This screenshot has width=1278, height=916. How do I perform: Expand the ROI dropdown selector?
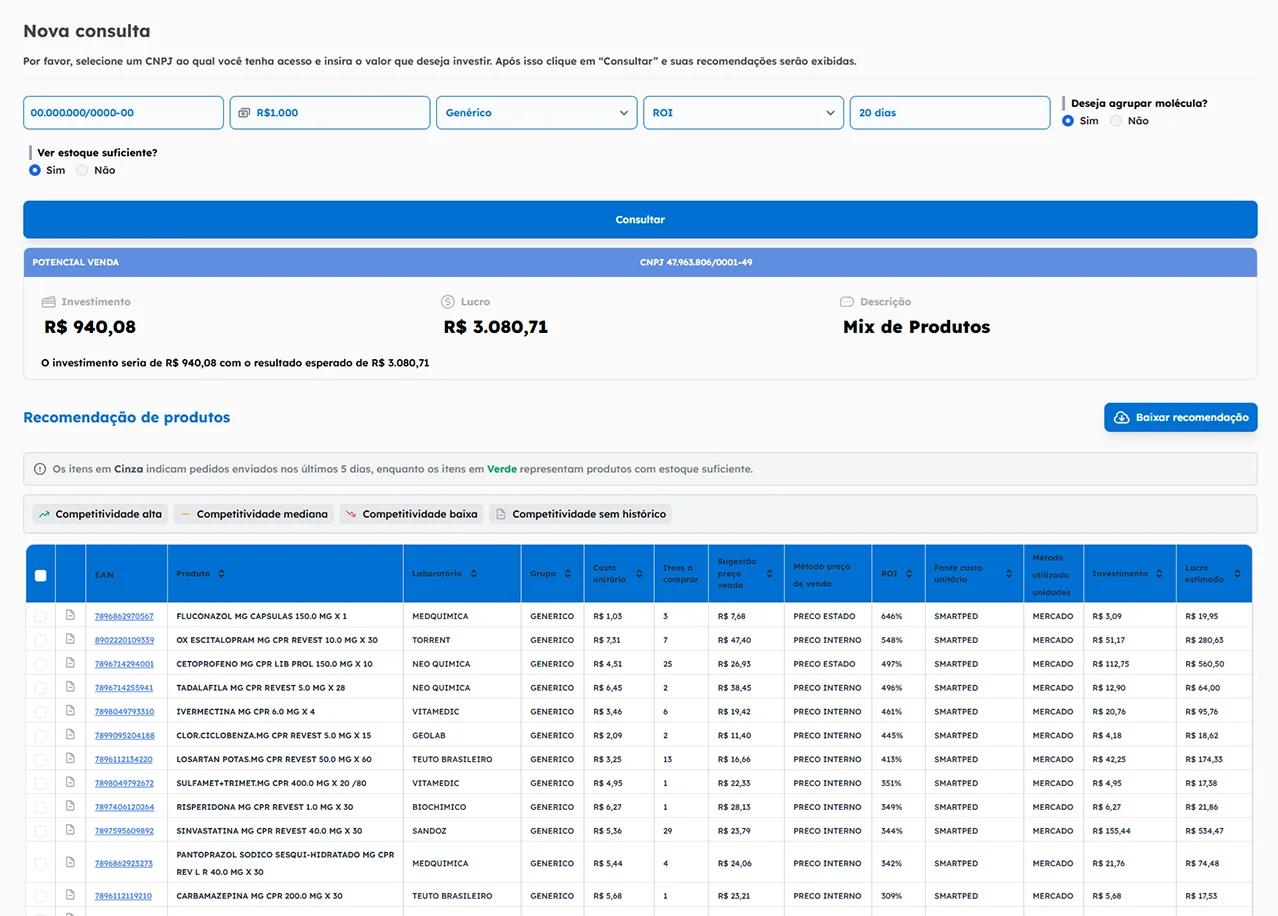743,113
